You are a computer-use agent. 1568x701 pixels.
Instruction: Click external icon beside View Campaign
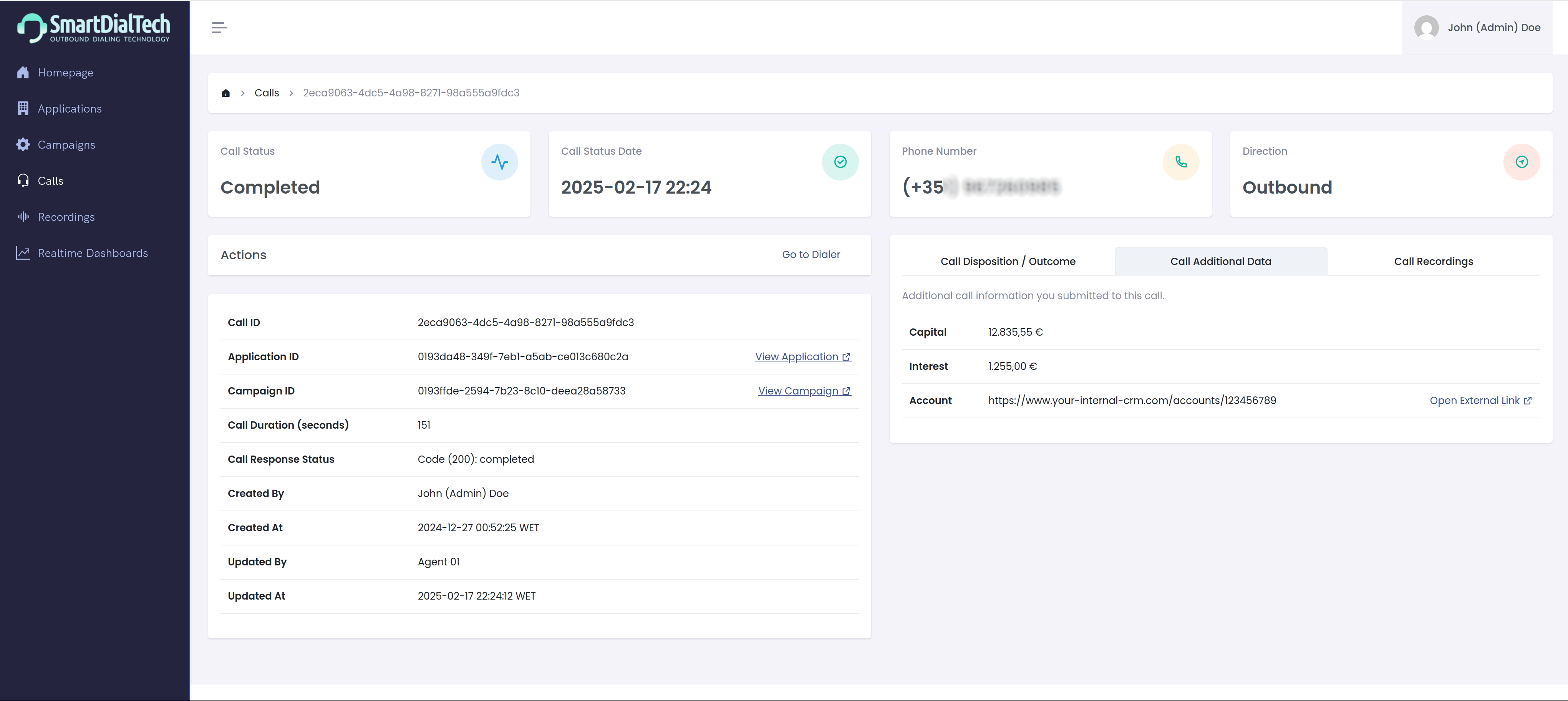846,391
